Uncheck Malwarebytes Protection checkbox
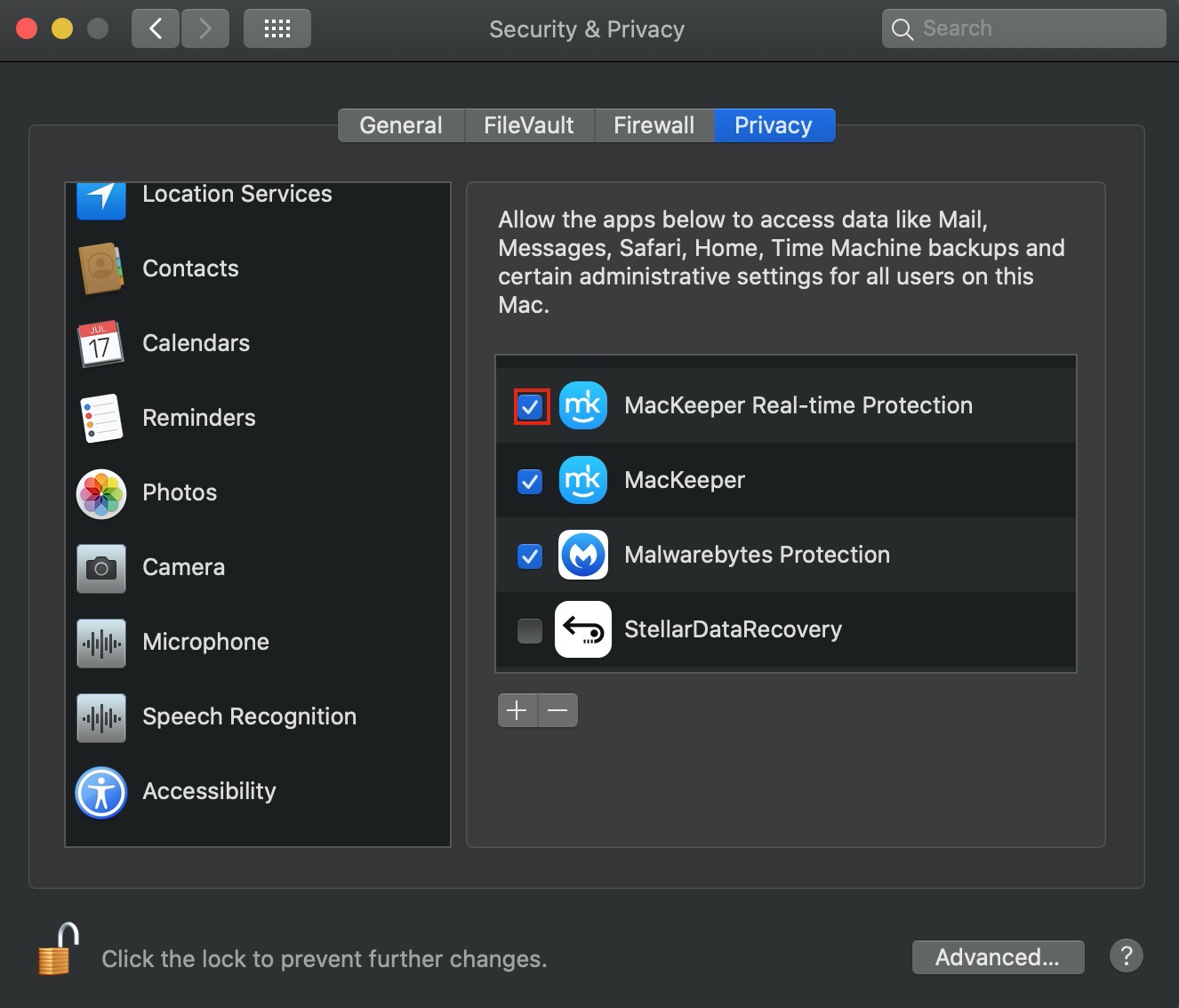Viewport: 1179px width, 1008px height. 530,556
